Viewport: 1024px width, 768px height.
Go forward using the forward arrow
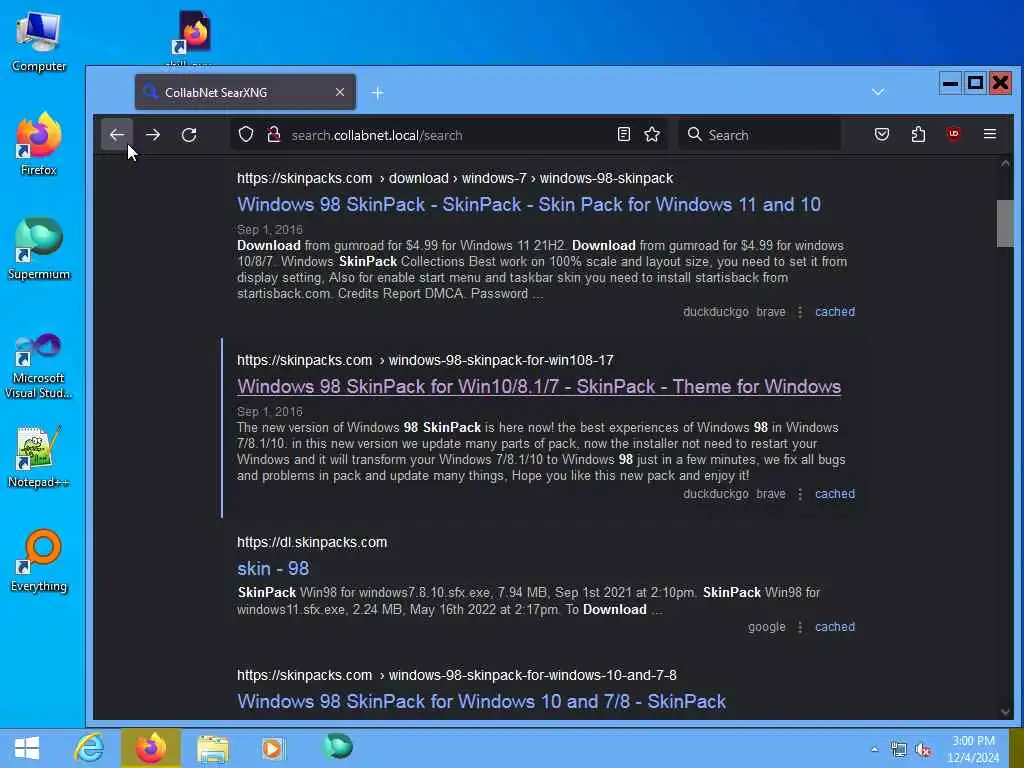[x=153, y=135]
